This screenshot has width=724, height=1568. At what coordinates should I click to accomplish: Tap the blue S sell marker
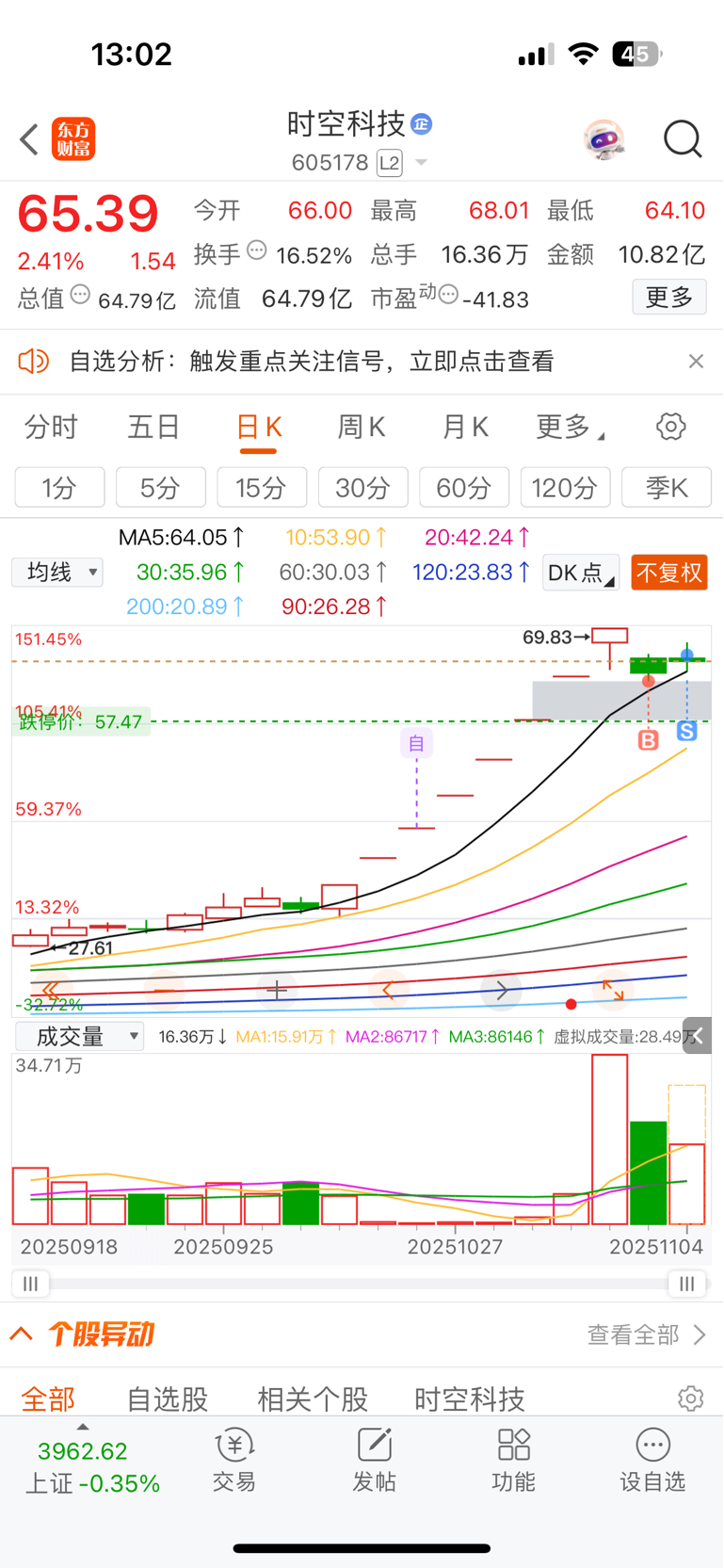(687, 731)
